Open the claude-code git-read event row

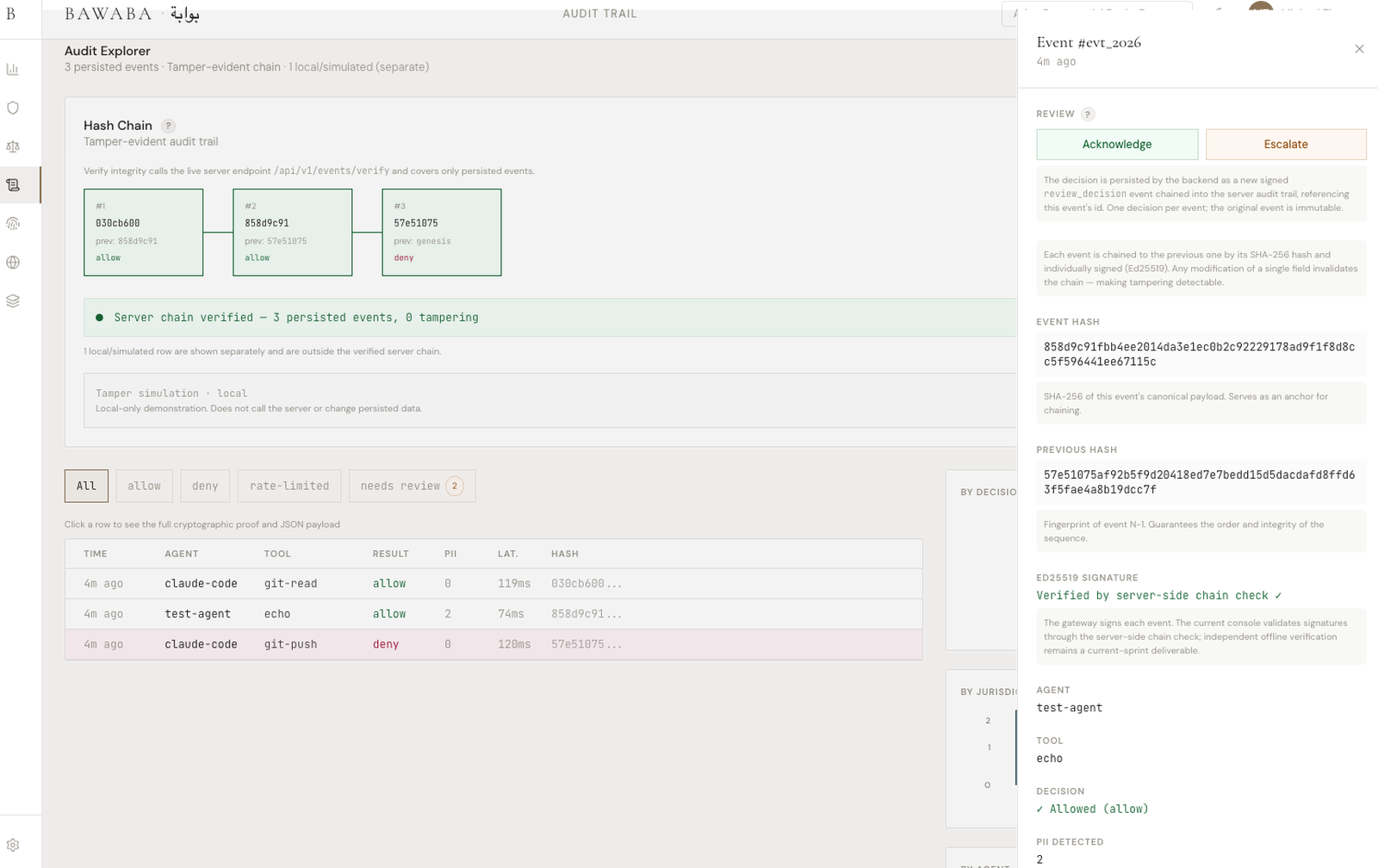[493, 584]
